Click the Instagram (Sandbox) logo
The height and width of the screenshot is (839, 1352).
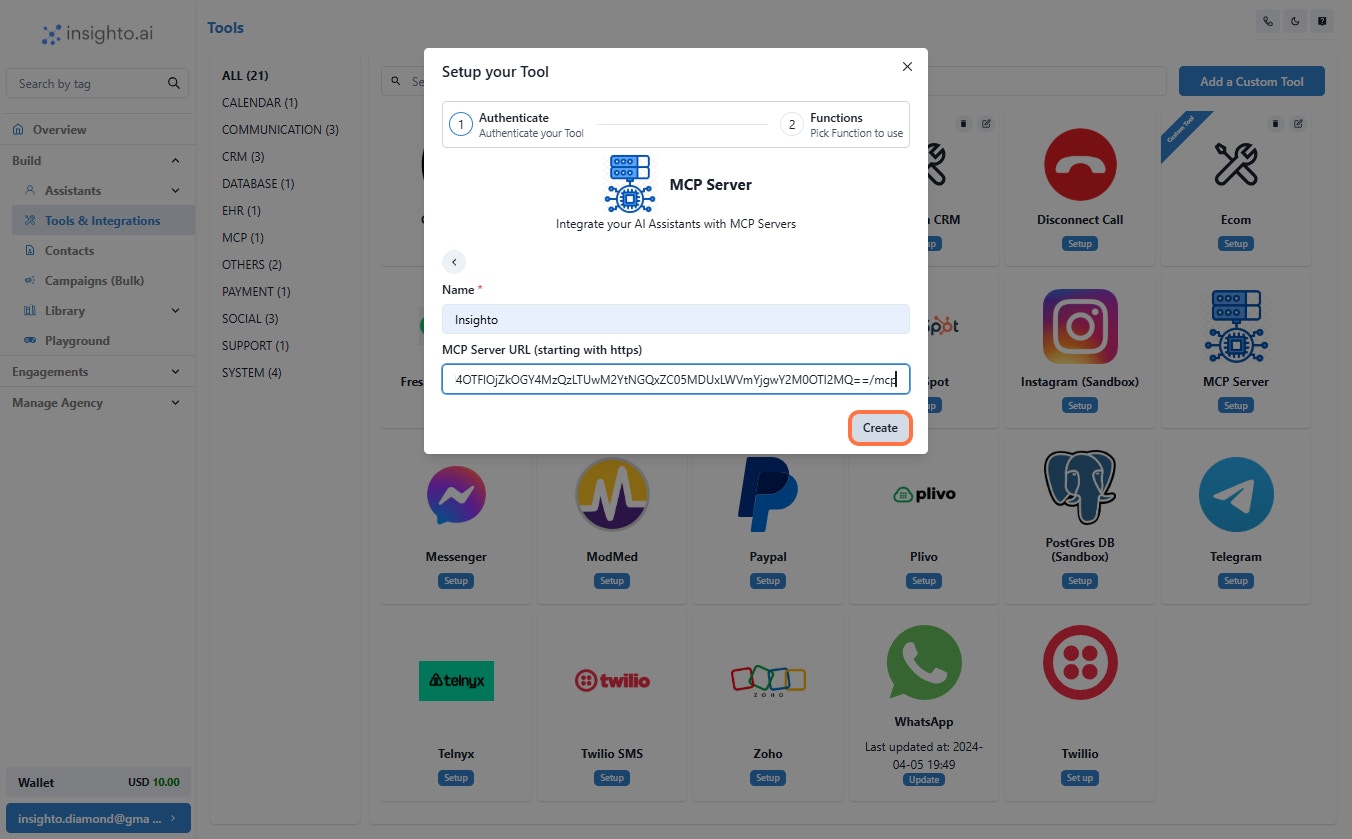[1080, 327]
